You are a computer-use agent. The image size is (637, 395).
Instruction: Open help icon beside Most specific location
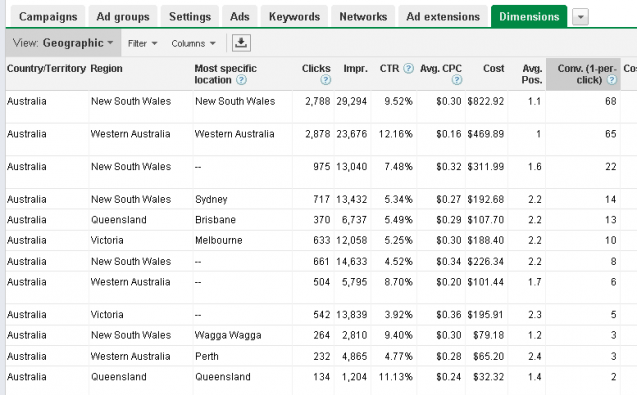pos(241,80)
